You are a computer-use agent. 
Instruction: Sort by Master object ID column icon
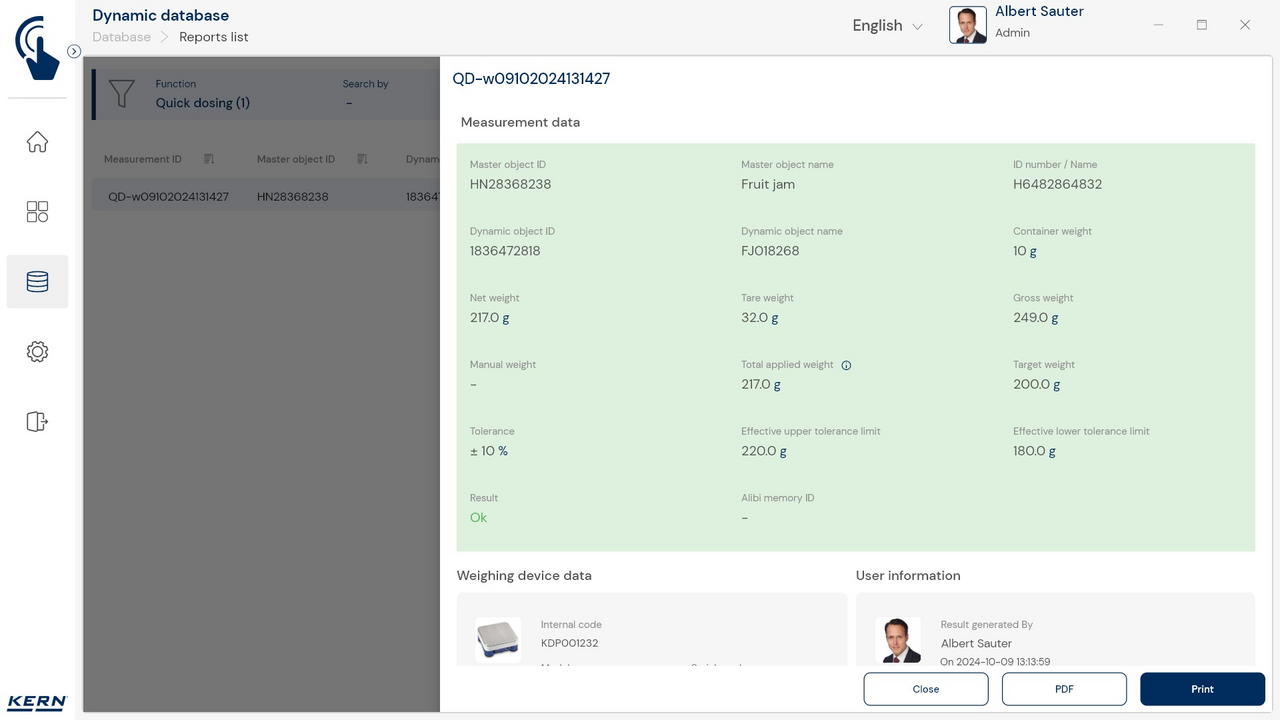pyautogui.click(x=362, y=159)
